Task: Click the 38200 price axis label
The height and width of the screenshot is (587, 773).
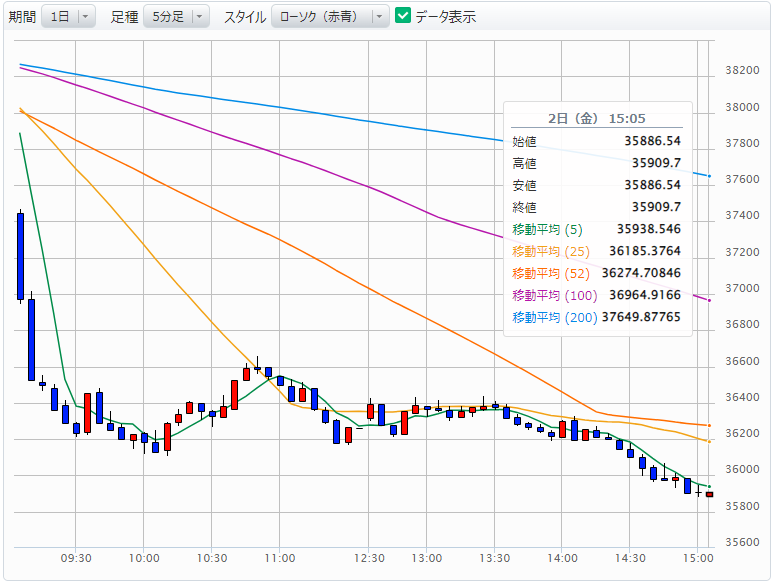Action: (741, 71)
